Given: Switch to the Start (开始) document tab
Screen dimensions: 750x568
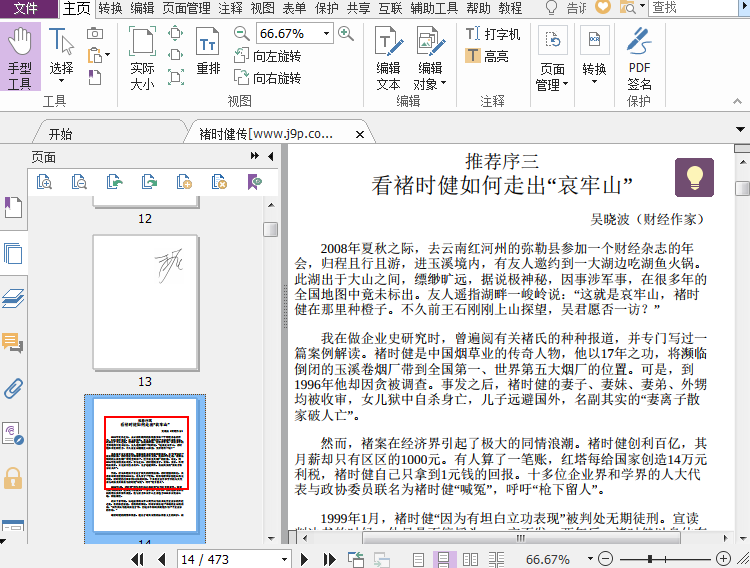Looking at the screenshot, I should pyautogui.click(x=61, y=134).
